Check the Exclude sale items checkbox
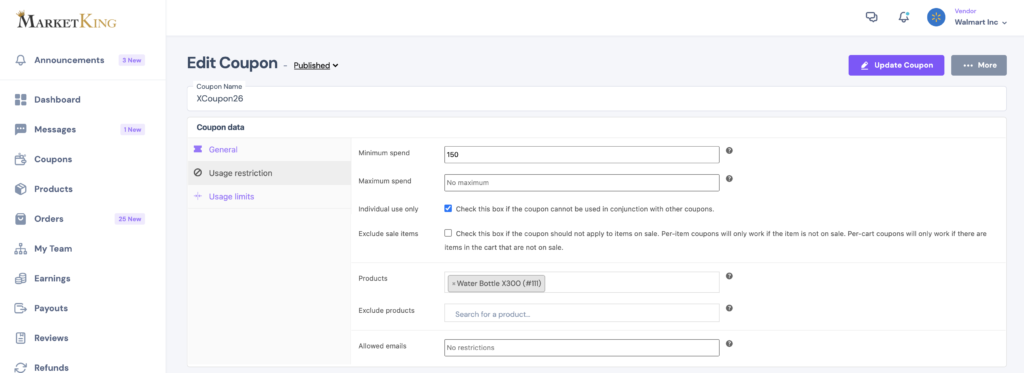1024x373 pixels. click(448, 233)
